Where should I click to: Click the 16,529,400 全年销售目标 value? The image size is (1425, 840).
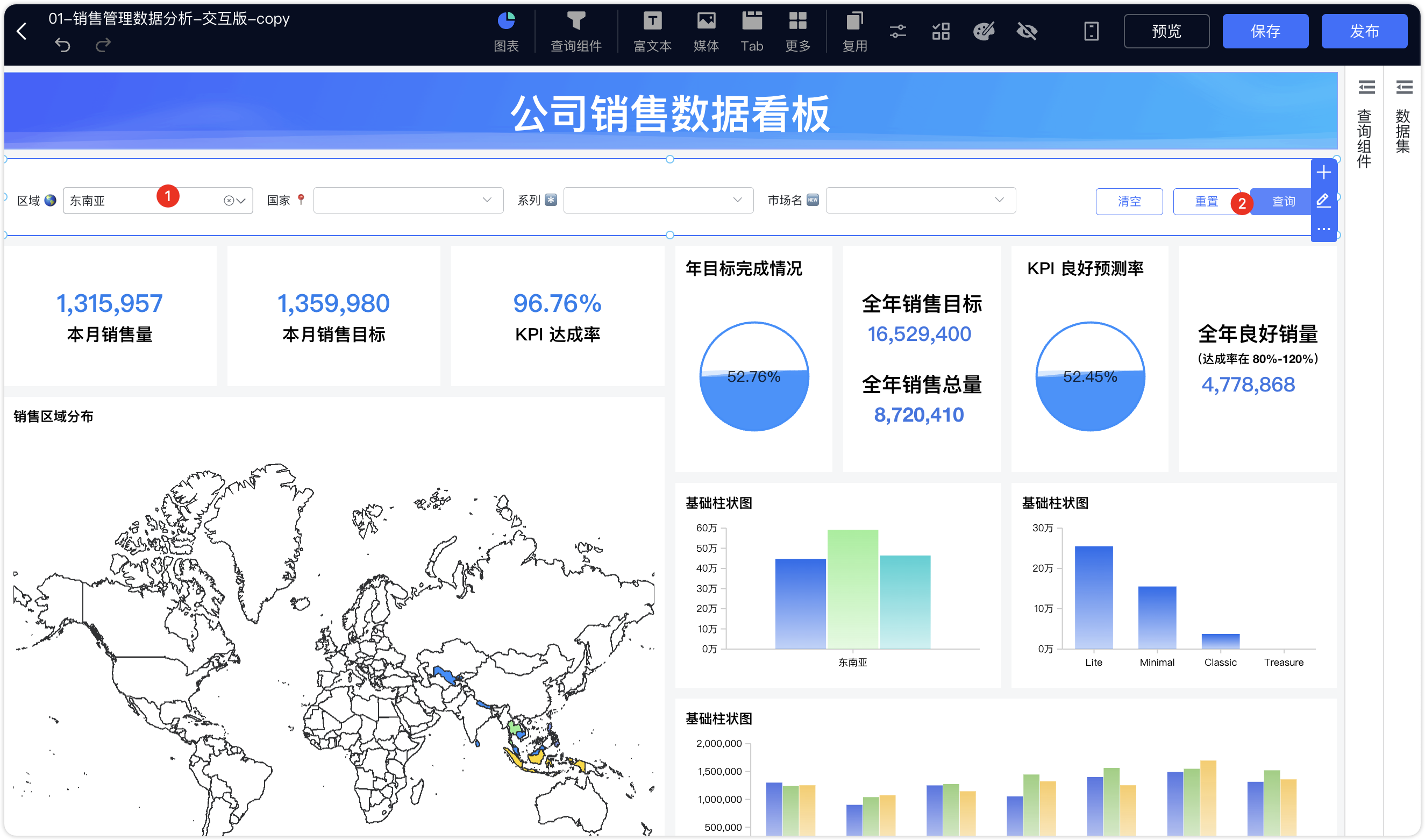pos(920,334)
